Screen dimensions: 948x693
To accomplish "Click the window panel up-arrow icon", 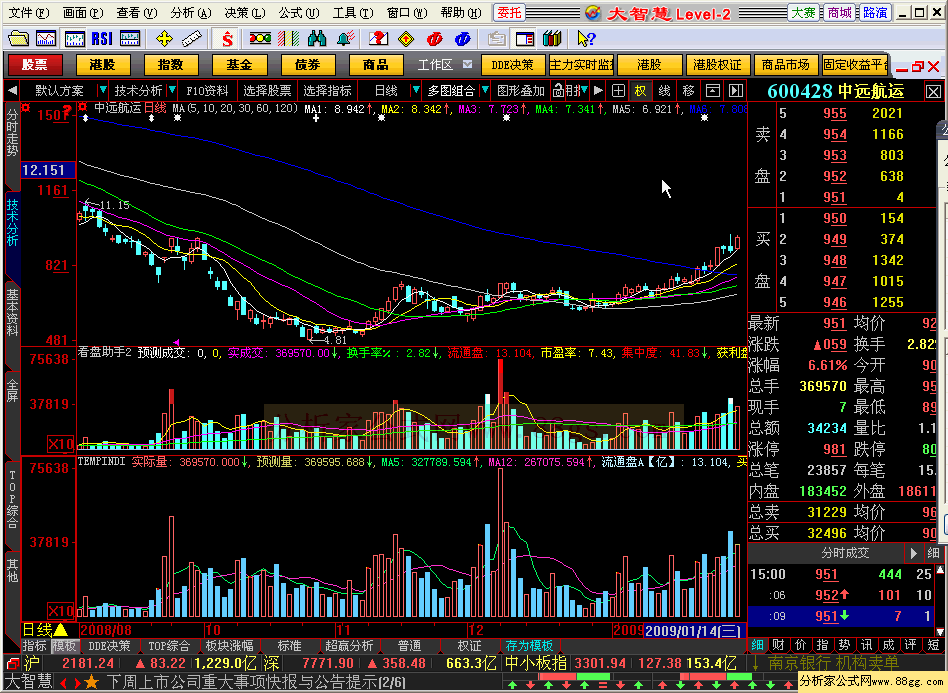I will click(x=713, y=91).
